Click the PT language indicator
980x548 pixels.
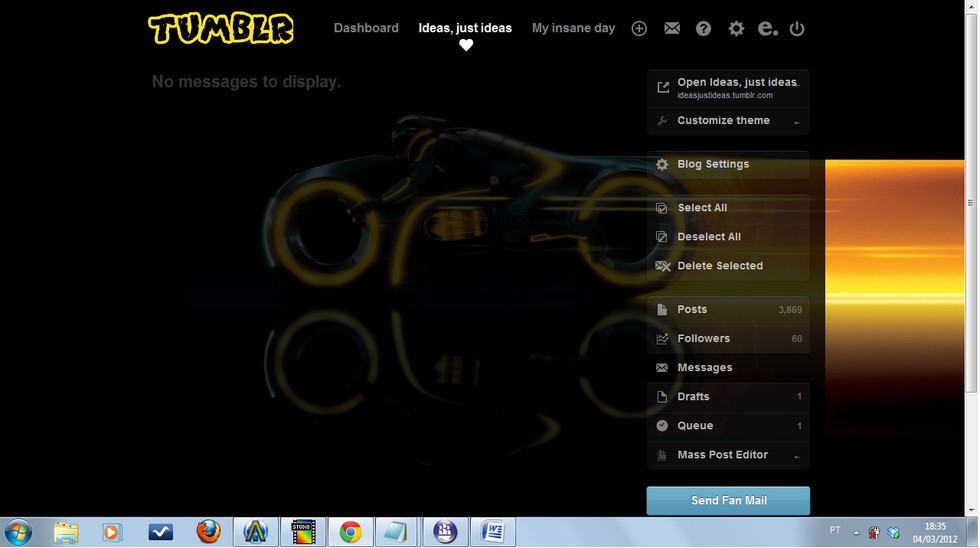[x=835, y=530]
